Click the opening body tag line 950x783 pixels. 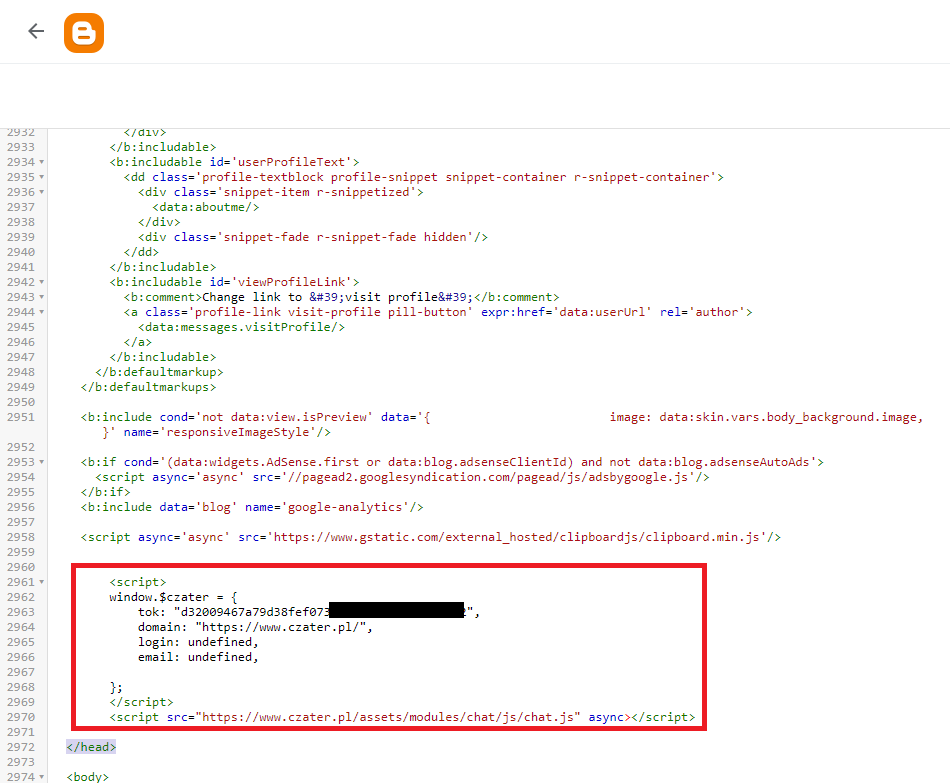click(88, 777)
